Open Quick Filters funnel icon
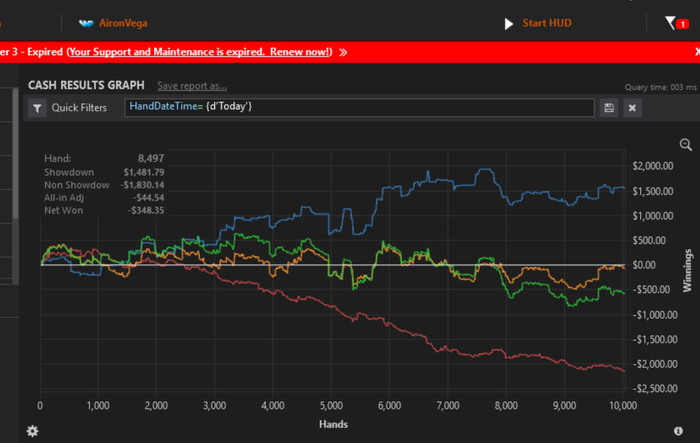 click(x=38, y=108)
